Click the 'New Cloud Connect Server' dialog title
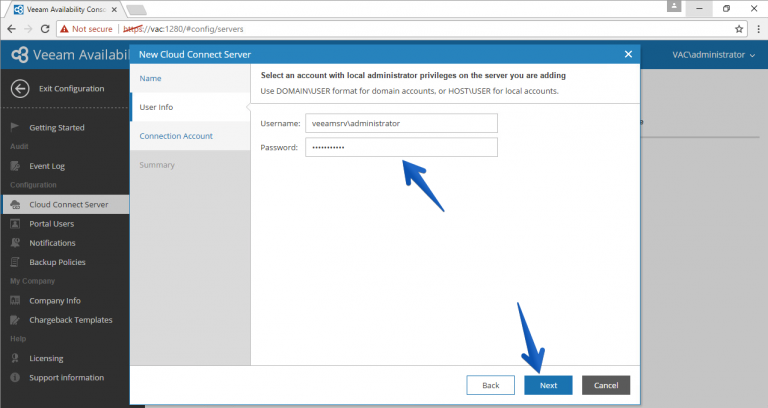Image resolution: width=768 pixels, height=408 pixels. (x=195, y=54)
